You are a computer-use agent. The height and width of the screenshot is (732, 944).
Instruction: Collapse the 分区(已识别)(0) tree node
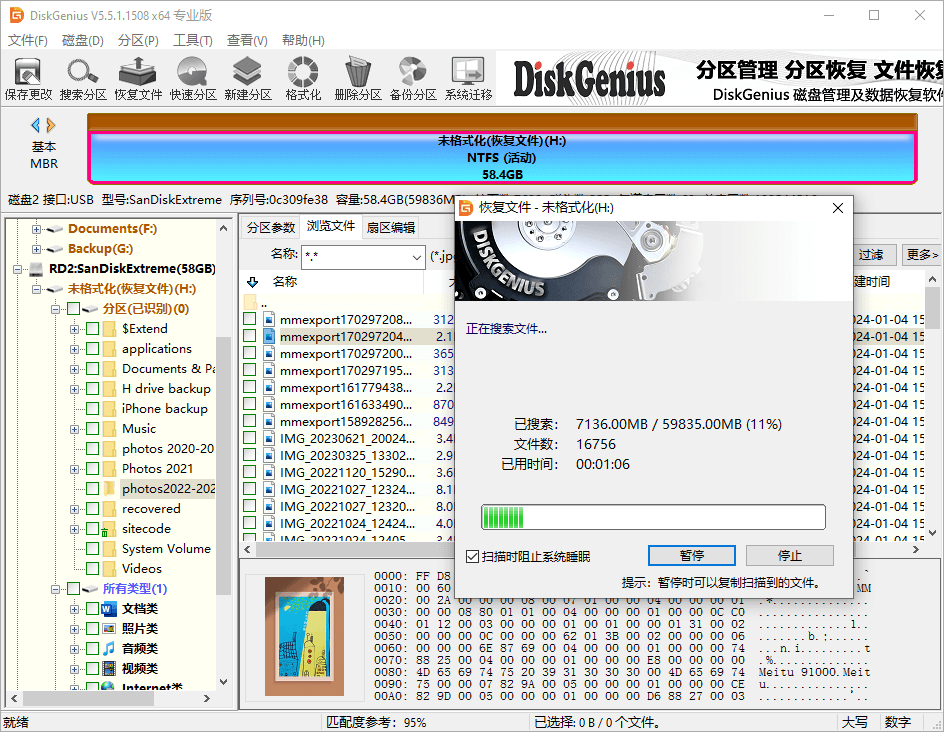(x=55, y=309)
